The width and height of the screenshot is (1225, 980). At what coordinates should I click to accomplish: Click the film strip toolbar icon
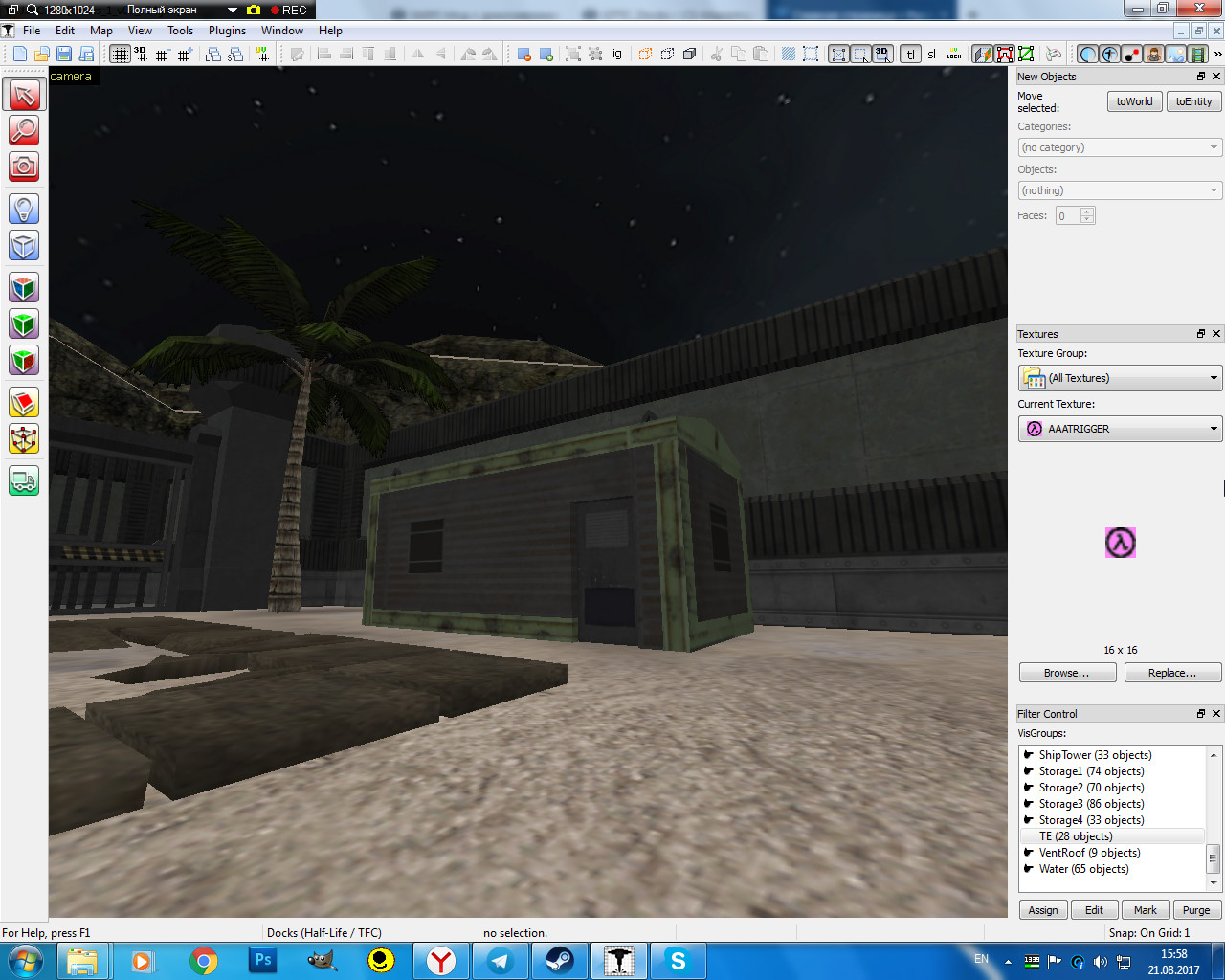[x=1197, y=54]
